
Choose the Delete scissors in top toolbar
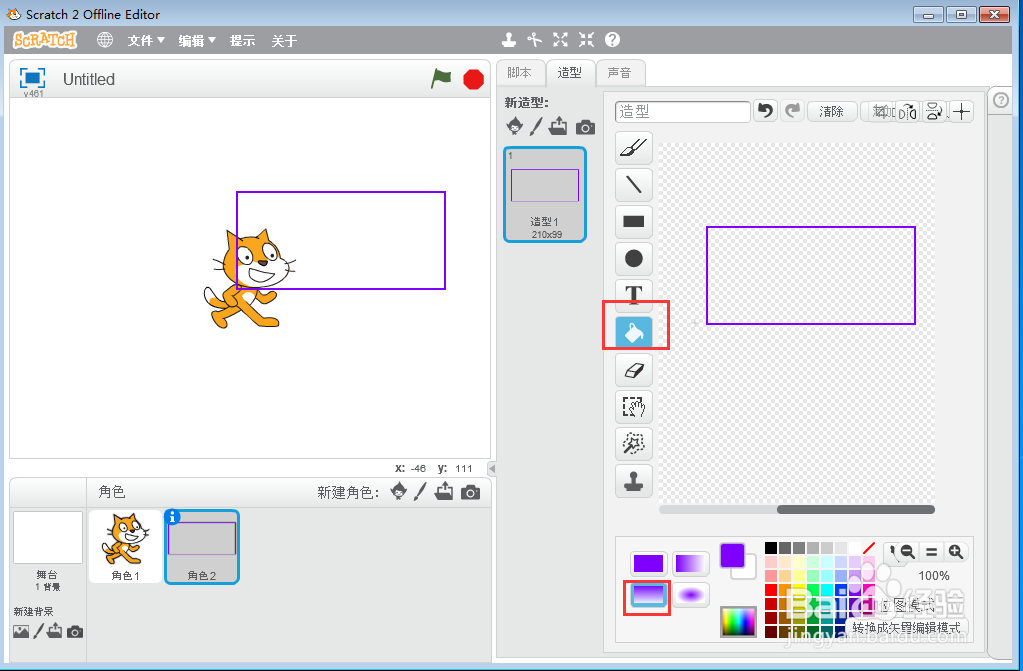[x=535, y=40]
